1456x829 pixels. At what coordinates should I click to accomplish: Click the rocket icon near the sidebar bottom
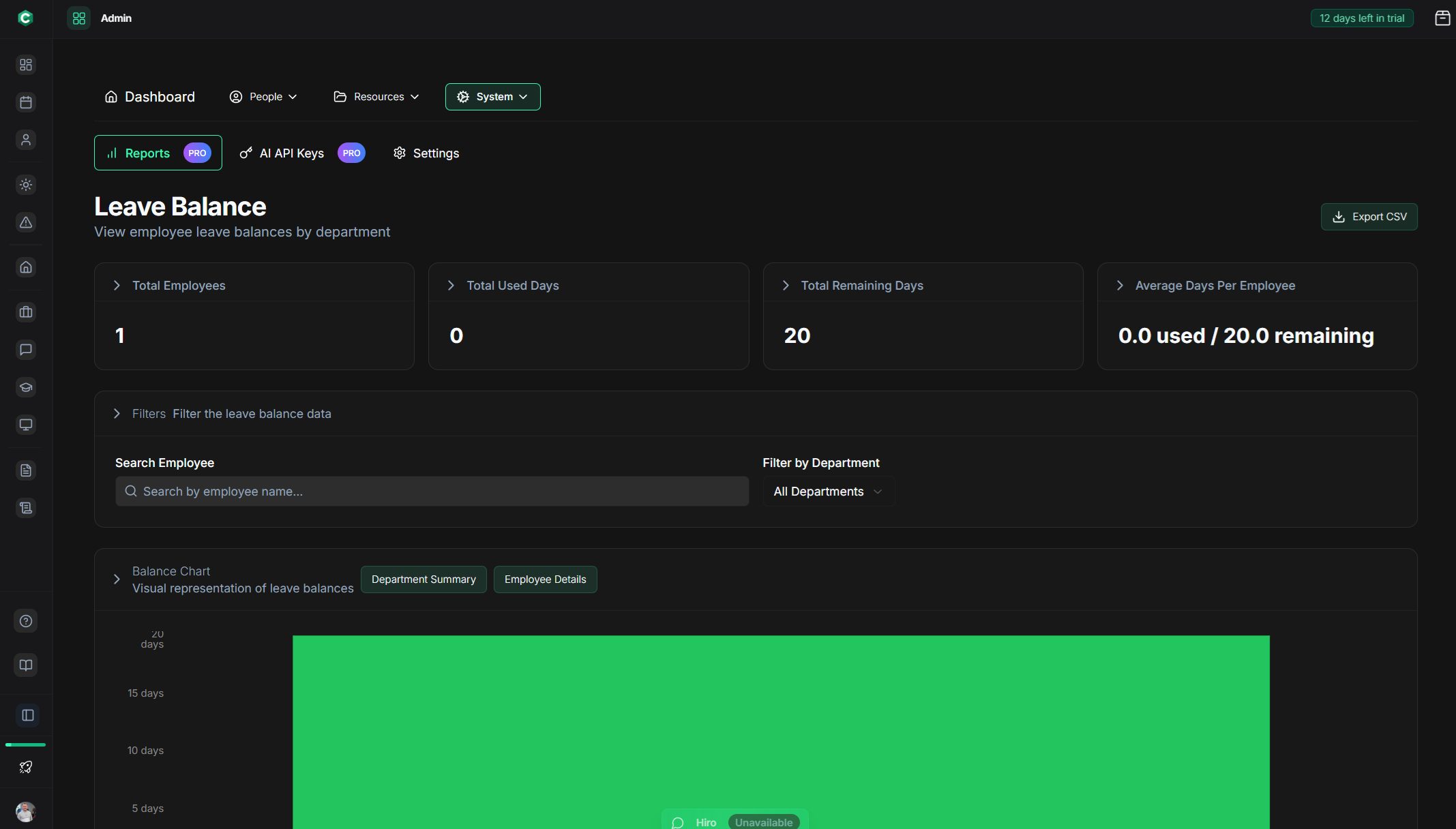(x=26, y=766)
